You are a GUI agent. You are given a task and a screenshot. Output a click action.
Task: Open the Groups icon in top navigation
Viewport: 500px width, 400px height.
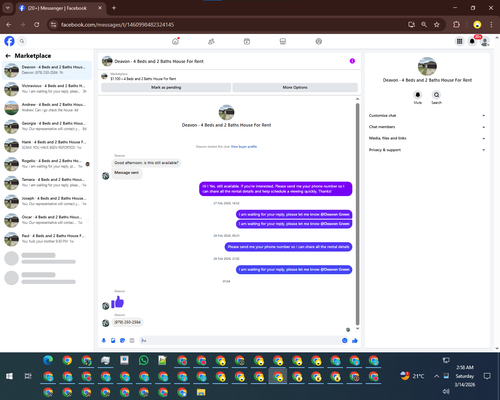(x=319, y=41)
